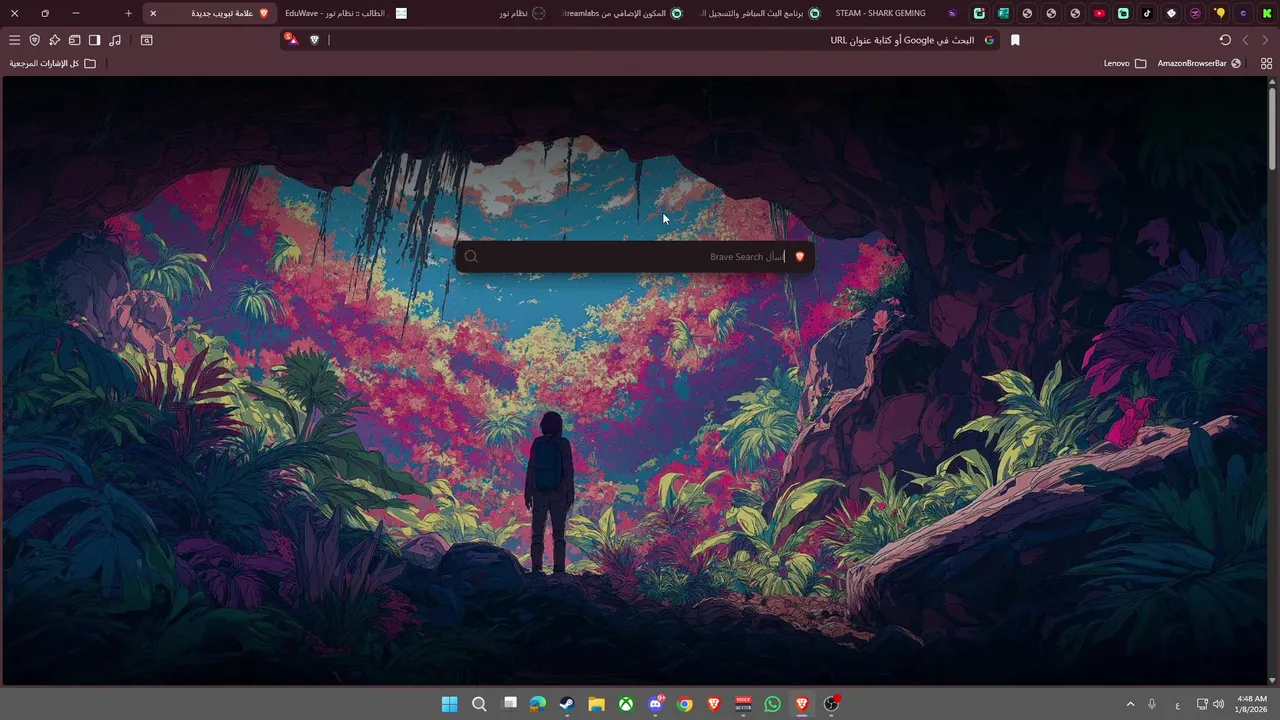Open the music note playlist icon
The width and height of the screenshot is (1280, 720).
point(115,40)
